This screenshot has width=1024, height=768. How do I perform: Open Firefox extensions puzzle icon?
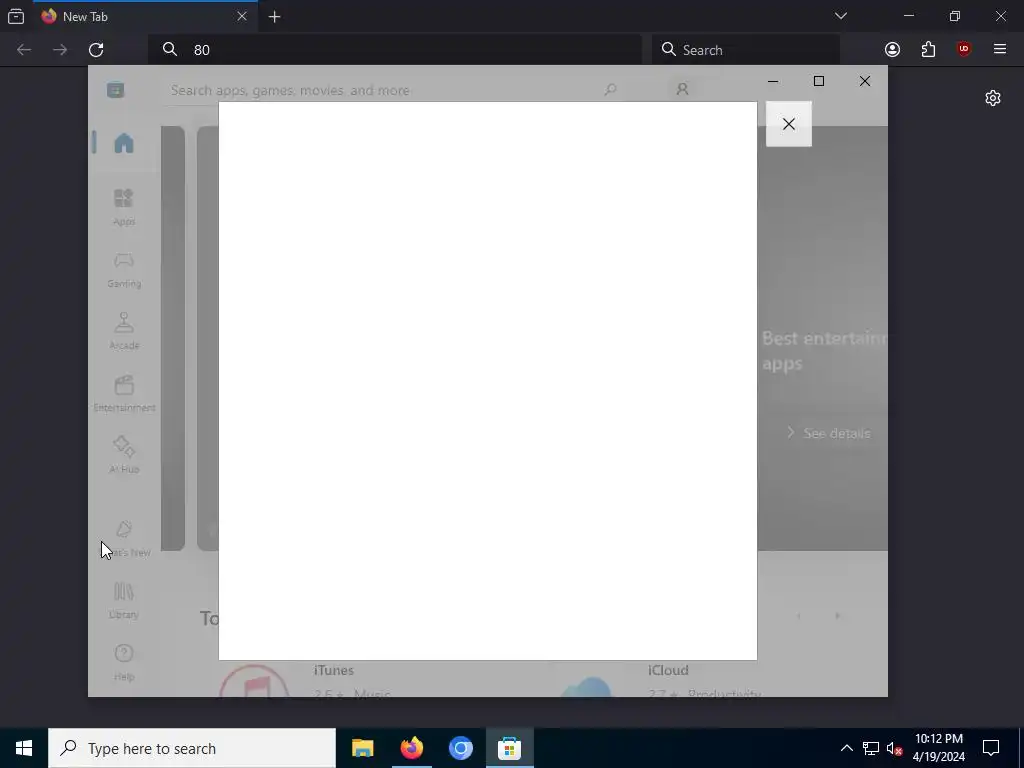coord(928,50)
